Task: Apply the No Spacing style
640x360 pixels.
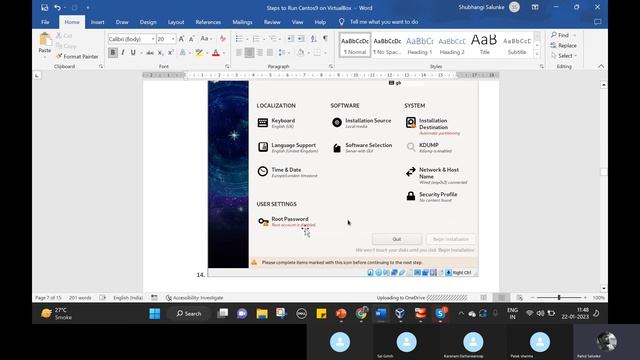Action: [387, 45]
